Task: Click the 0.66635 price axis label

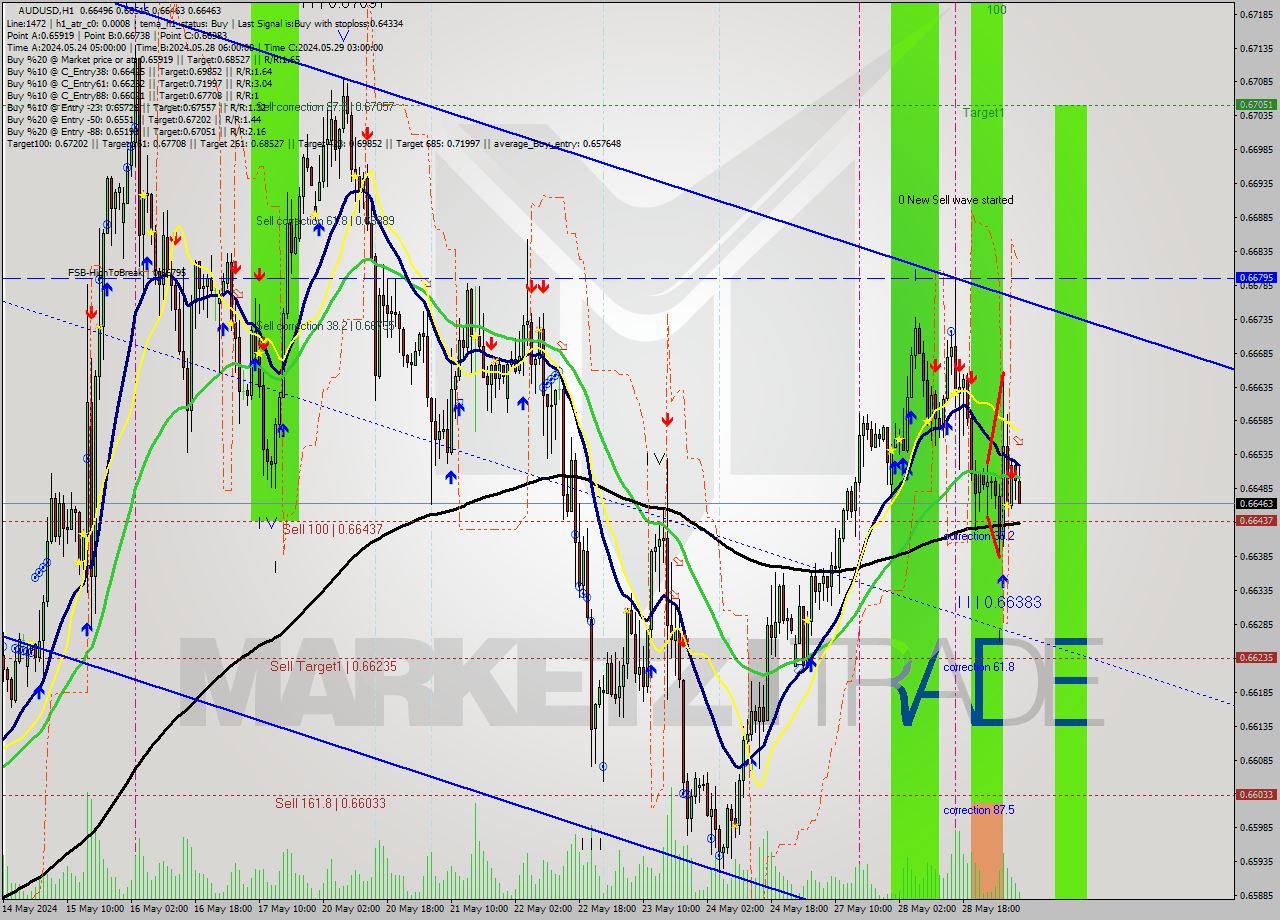Action: coord(1256,387)
